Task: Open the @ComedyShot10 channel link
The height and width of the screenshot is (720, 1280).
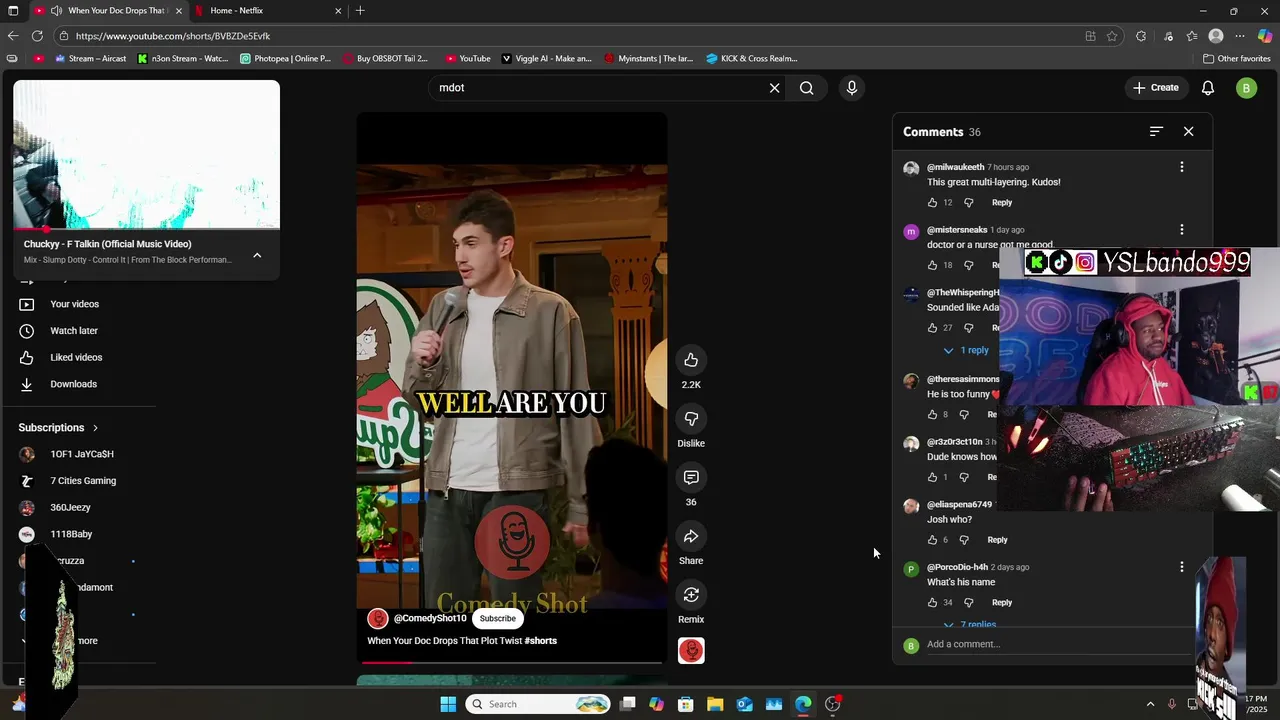Action: (430, 618)
